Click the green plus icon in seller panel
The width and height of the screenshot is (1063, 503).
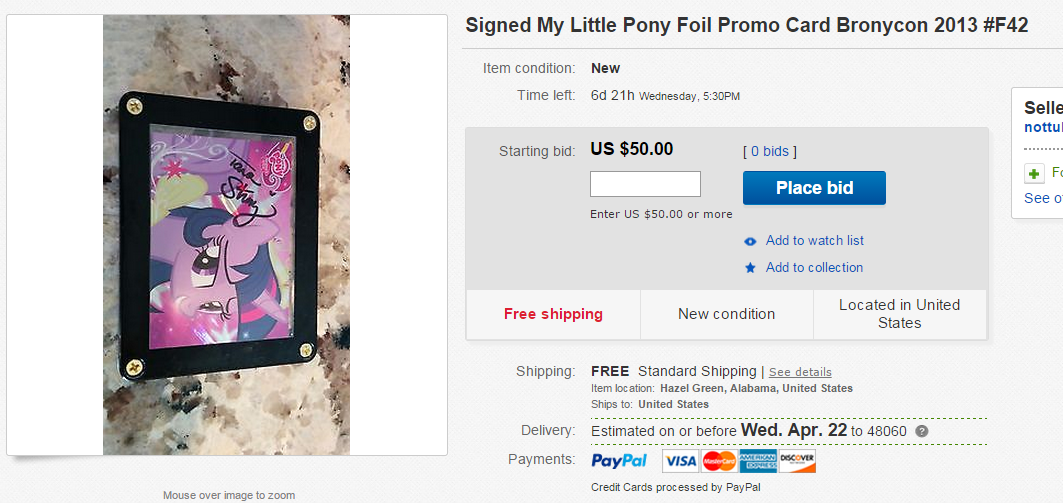coord(1034,174)
